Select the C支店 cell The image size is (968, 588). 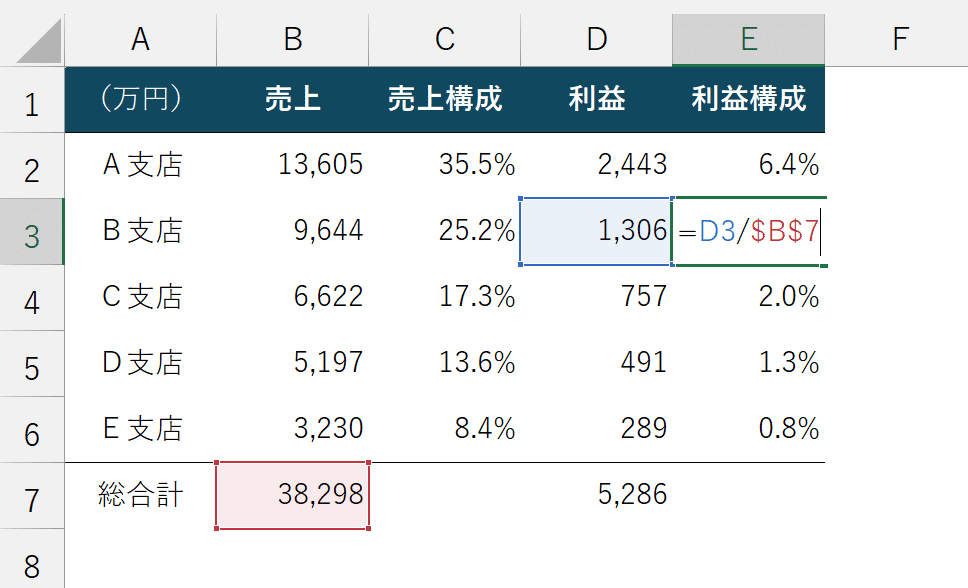click(x=141, y=298)
